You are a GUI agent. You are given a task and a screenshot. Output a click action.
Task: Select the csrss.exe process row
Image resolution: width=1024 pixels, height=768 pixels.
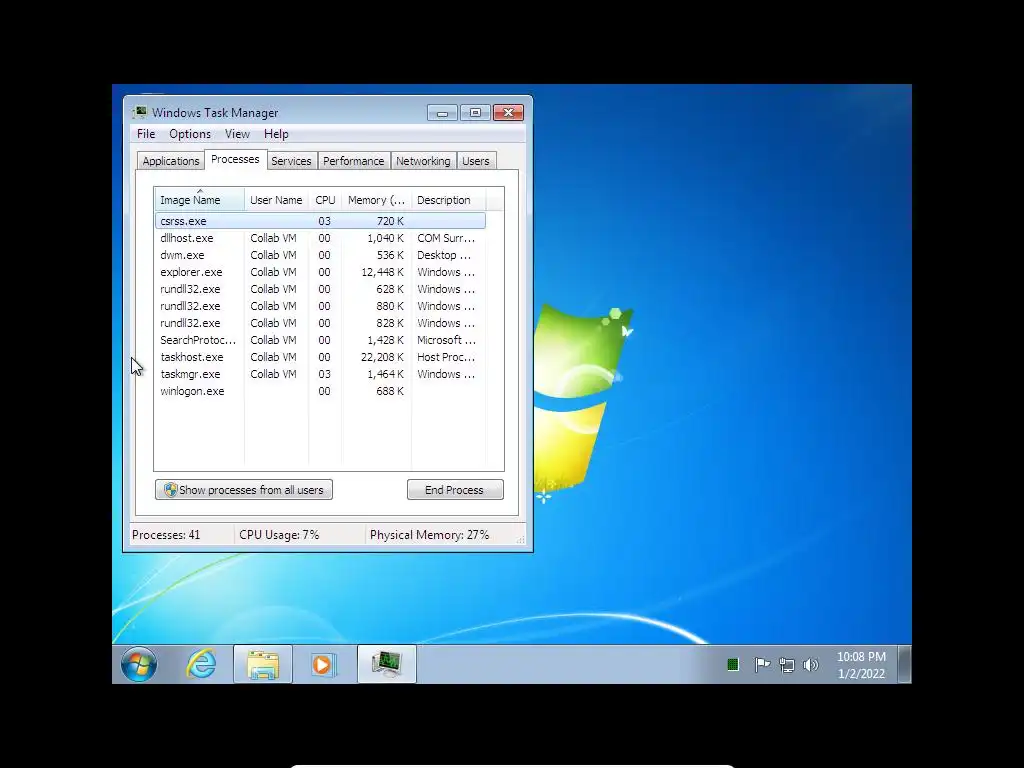320,221
